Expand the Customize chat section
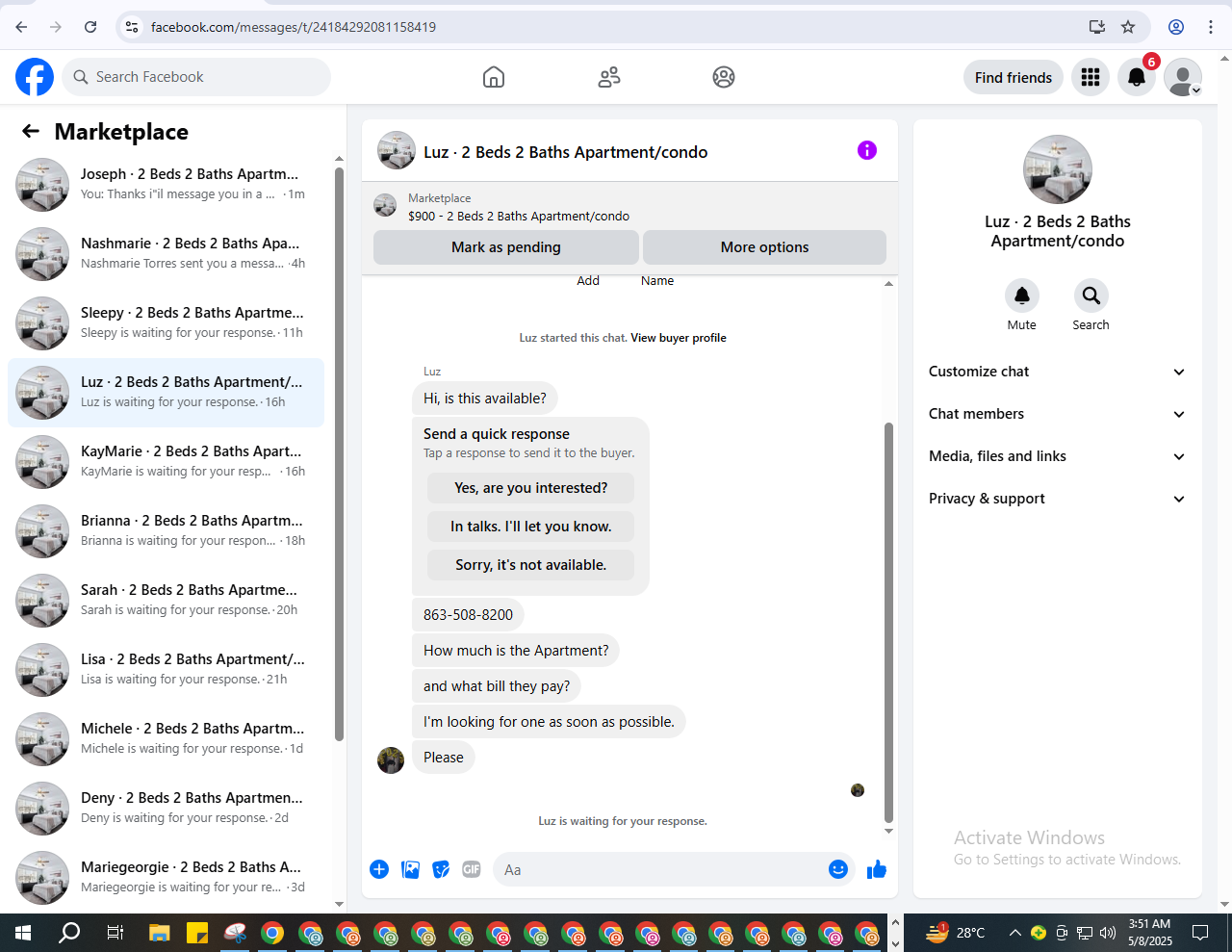Image resolution: width=1232 pixels, height=952 pixels. (x=1057, y=372)
